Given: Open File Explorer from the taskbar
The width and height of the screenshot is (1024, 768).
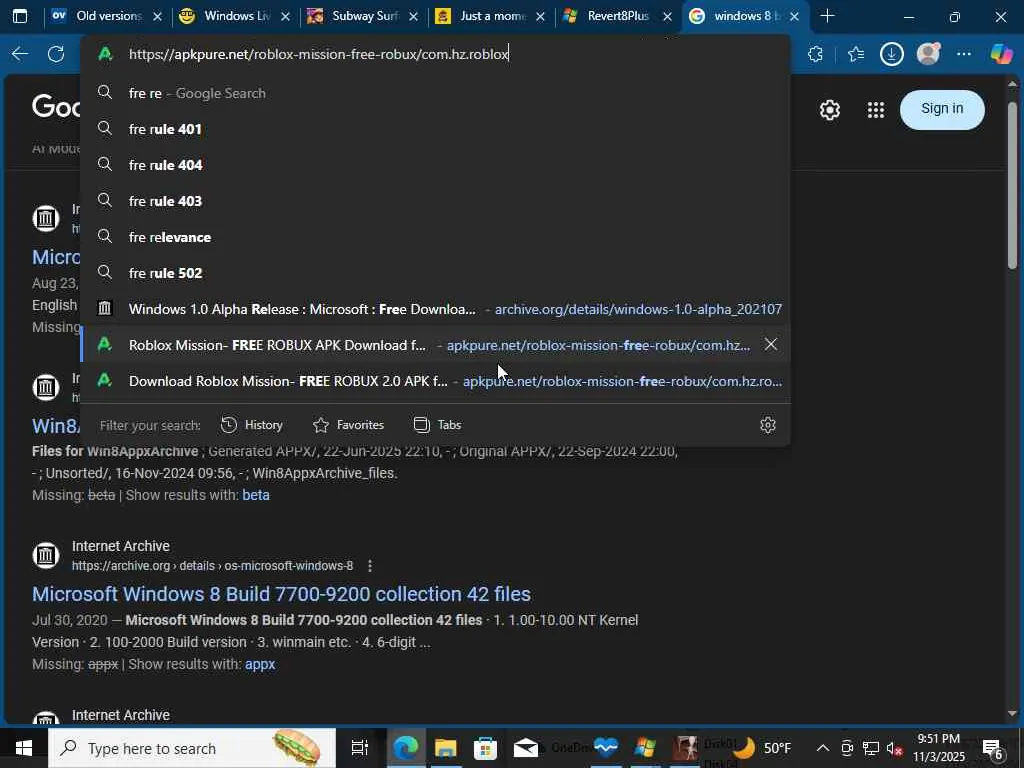Looking at the screenshot, I should 445,748.
